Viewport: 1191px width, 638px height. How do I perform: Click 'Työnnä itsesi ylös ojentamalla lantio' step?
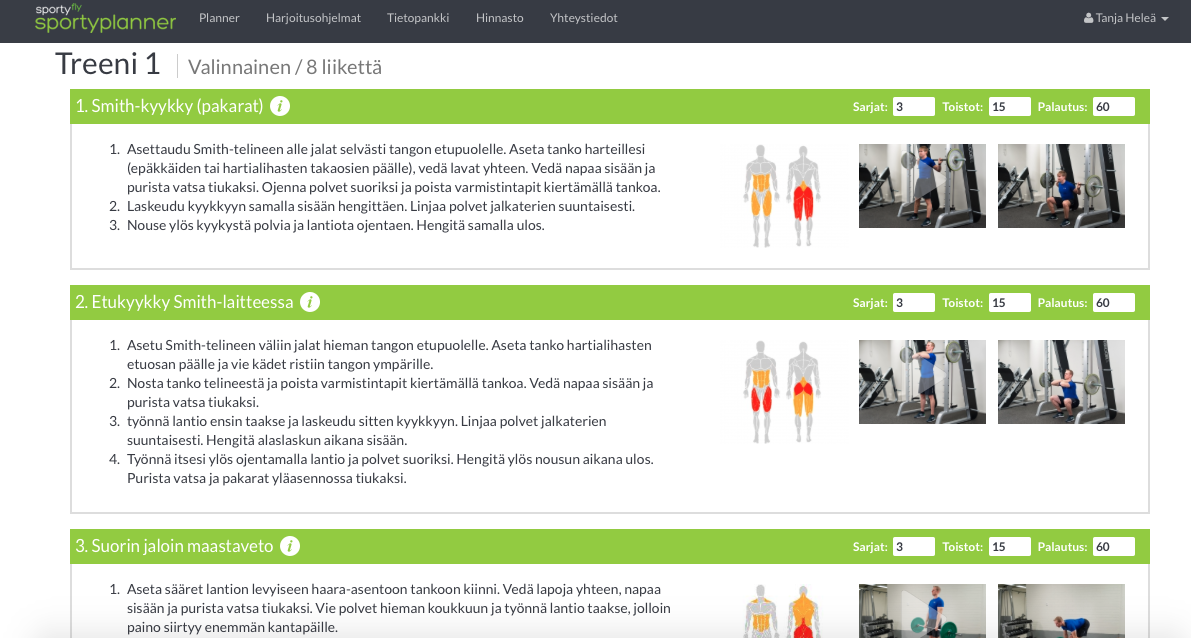point(390,469)
